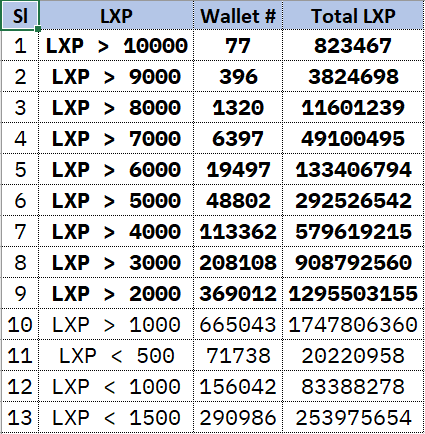Screen dimensions: 425x434
Task: Select the total cell 1295503155
Action: (353, 293)
